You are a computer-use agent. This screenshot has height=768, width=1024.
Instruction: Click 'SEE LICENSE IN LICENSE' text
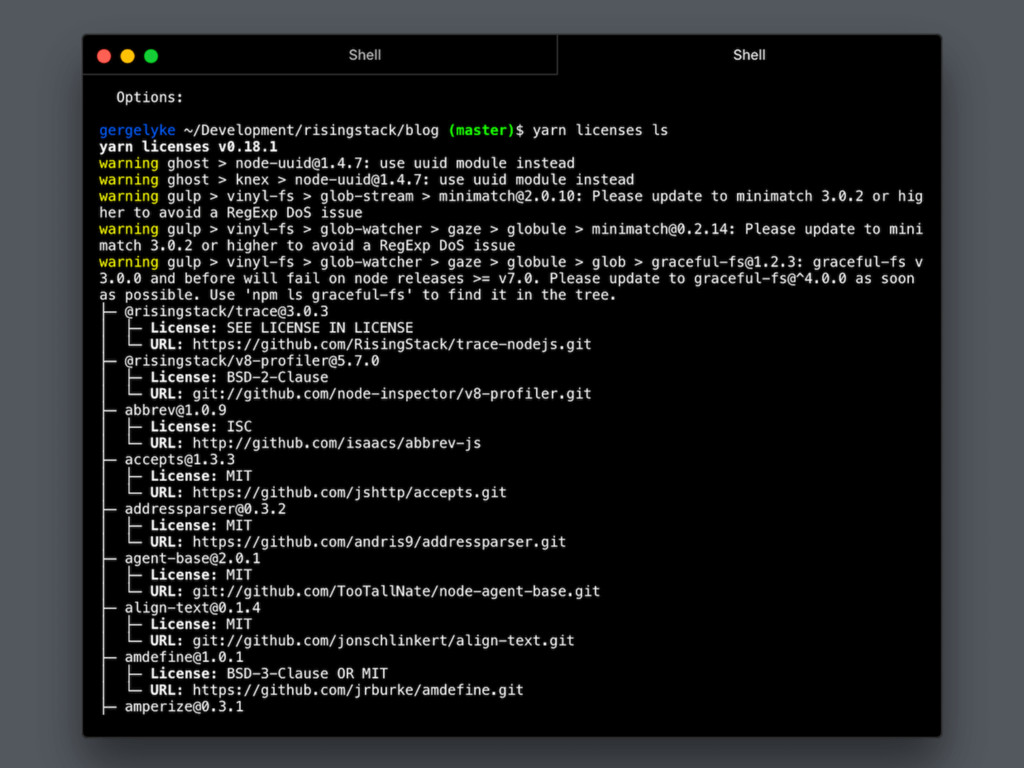point(320,328)
